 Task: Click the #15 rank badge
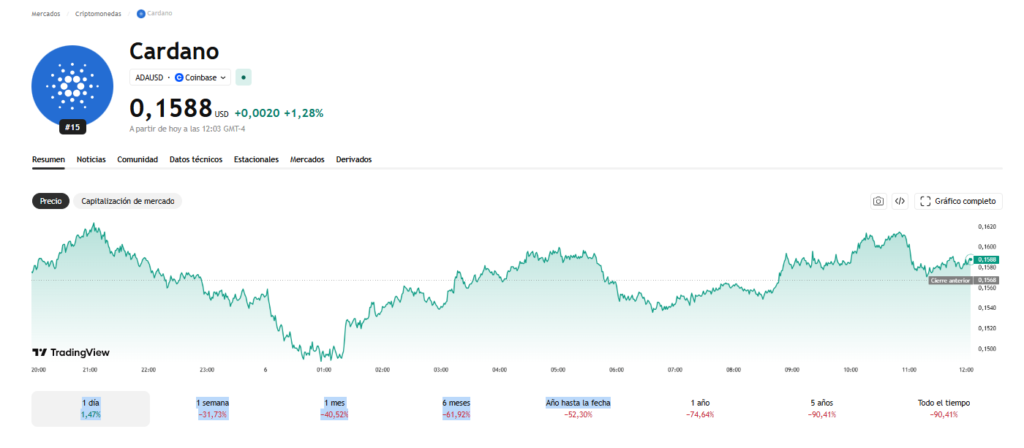pos(72,127)
